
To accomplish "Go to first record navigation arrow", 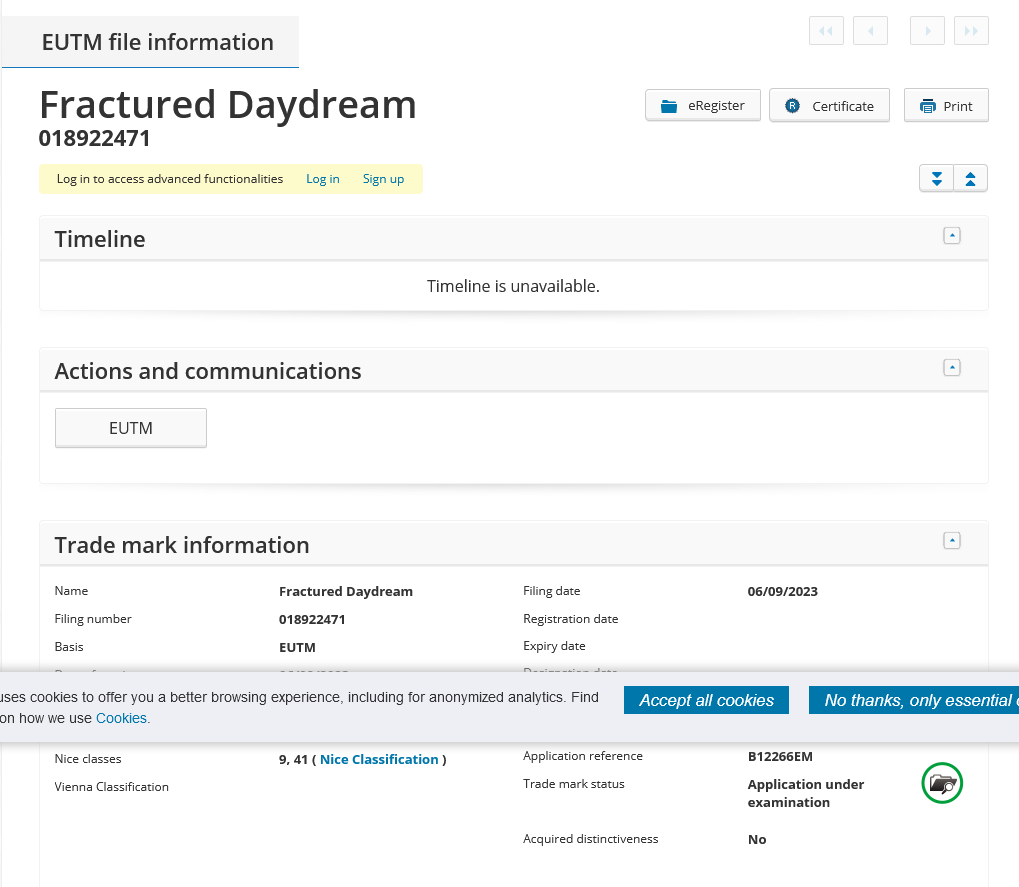I will (x=826, y=31).
